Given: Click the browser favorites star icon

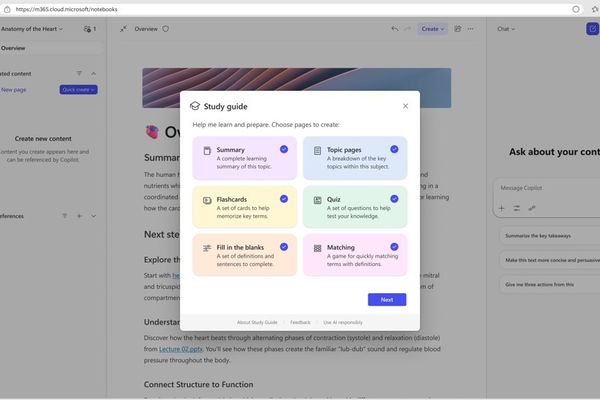Looking at the screenshot, I should (x=595, y=9).
